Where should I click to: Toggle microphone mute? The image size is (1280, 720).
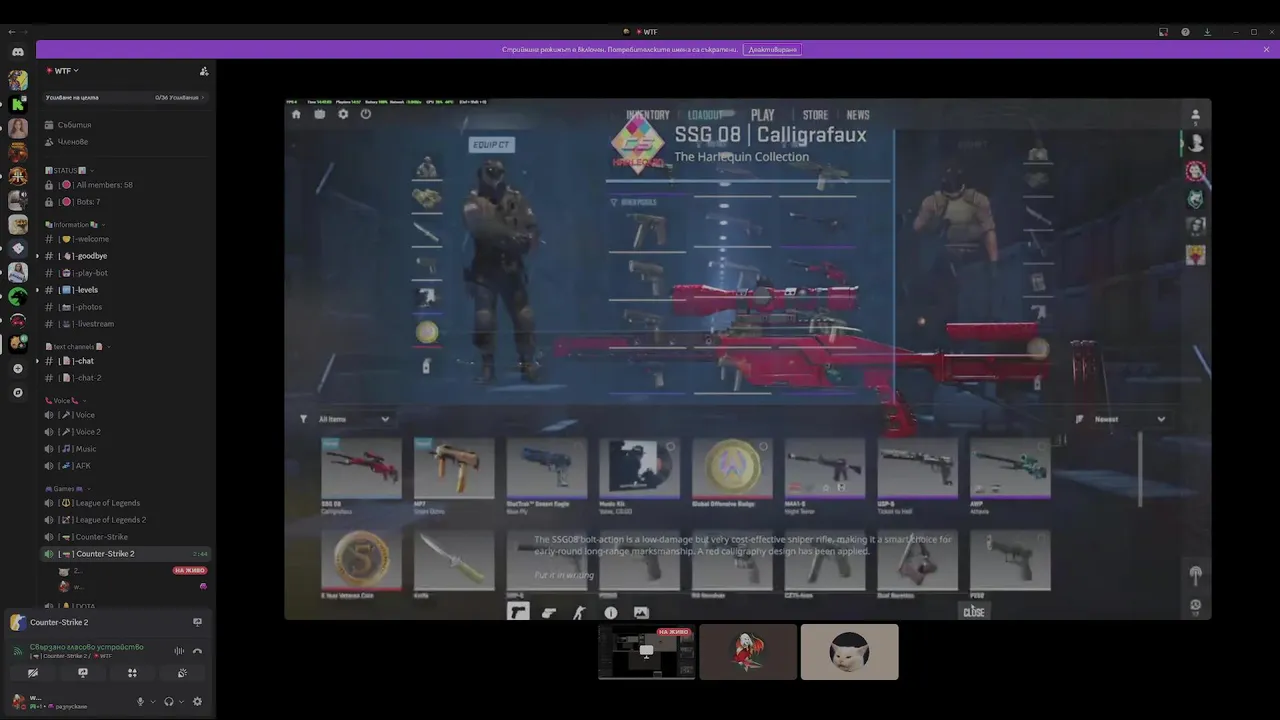pyautogui.click(x=141, y=702)
